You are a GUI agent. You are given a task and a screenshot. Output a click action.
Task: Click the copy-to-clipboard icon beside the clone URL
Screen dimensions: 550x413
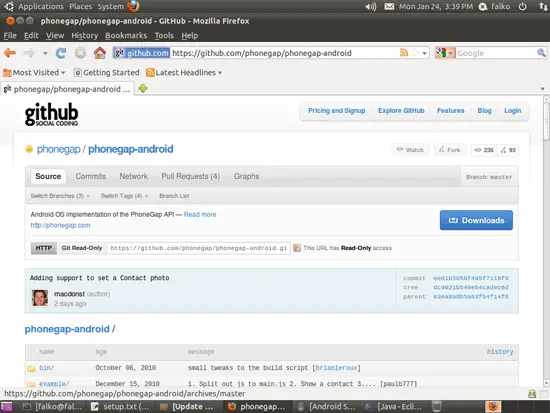point(297,248)
